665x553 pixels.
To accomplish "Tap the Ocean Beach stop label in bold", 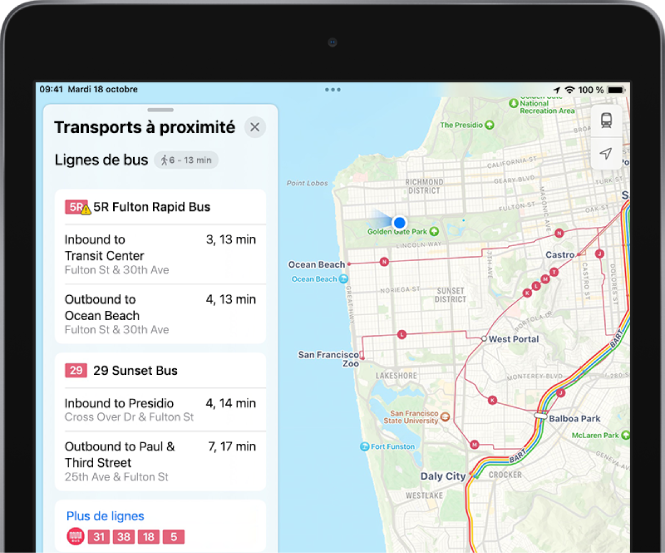I will (317, 265).
